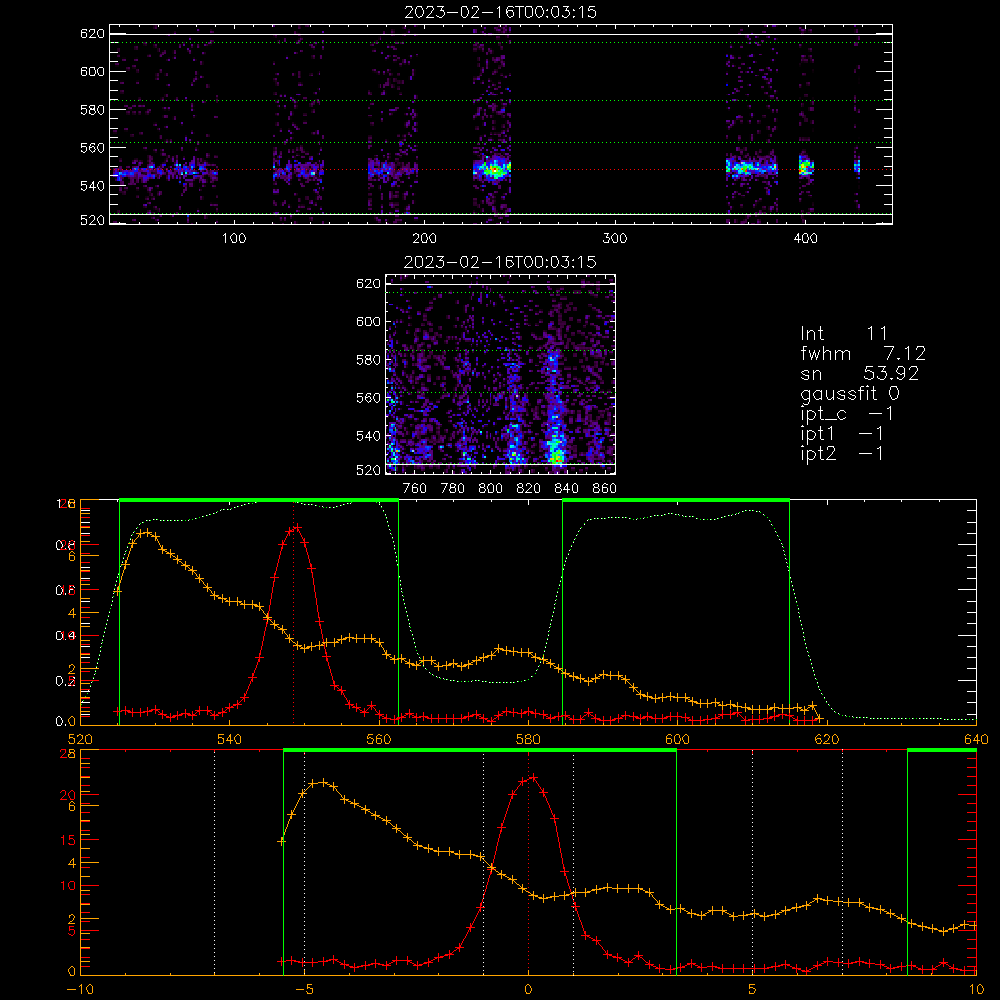Click x-axis label '800' of middle spectrogram
This screenshot has height=1000, width=1000.
click(x=490, y=489)
